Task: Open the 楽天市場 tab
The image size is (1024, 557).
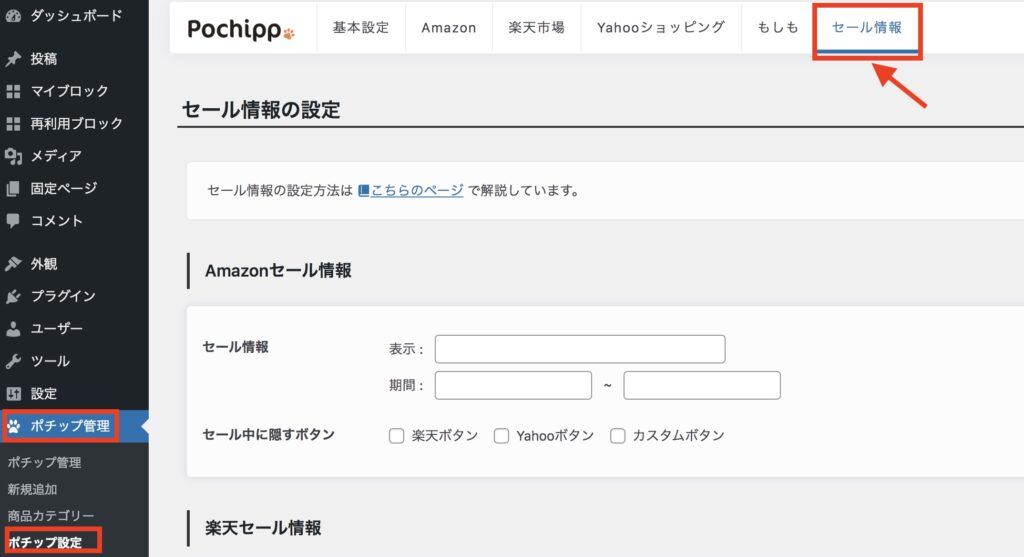Action: [x=536, y=27]
